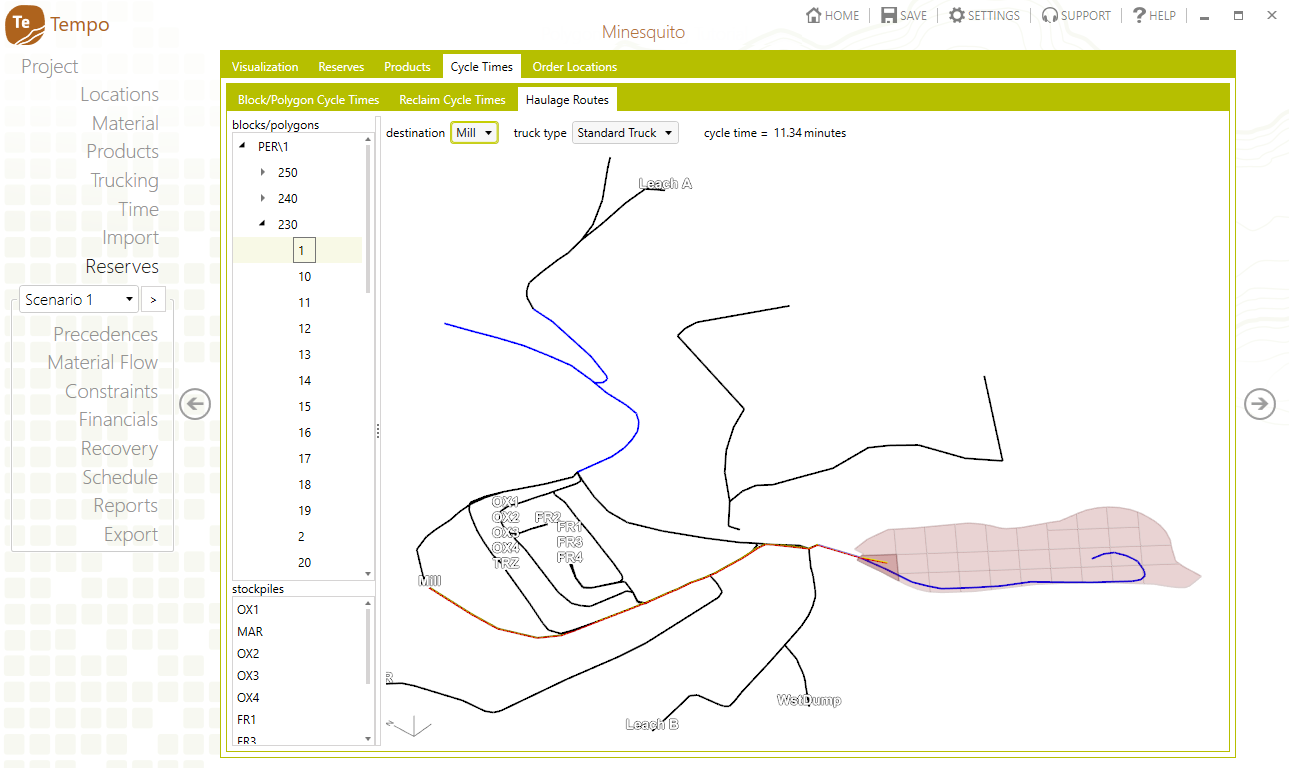Go to Products in the sidebar
This screenshot has width=1289, height=768.
[122, 152]
